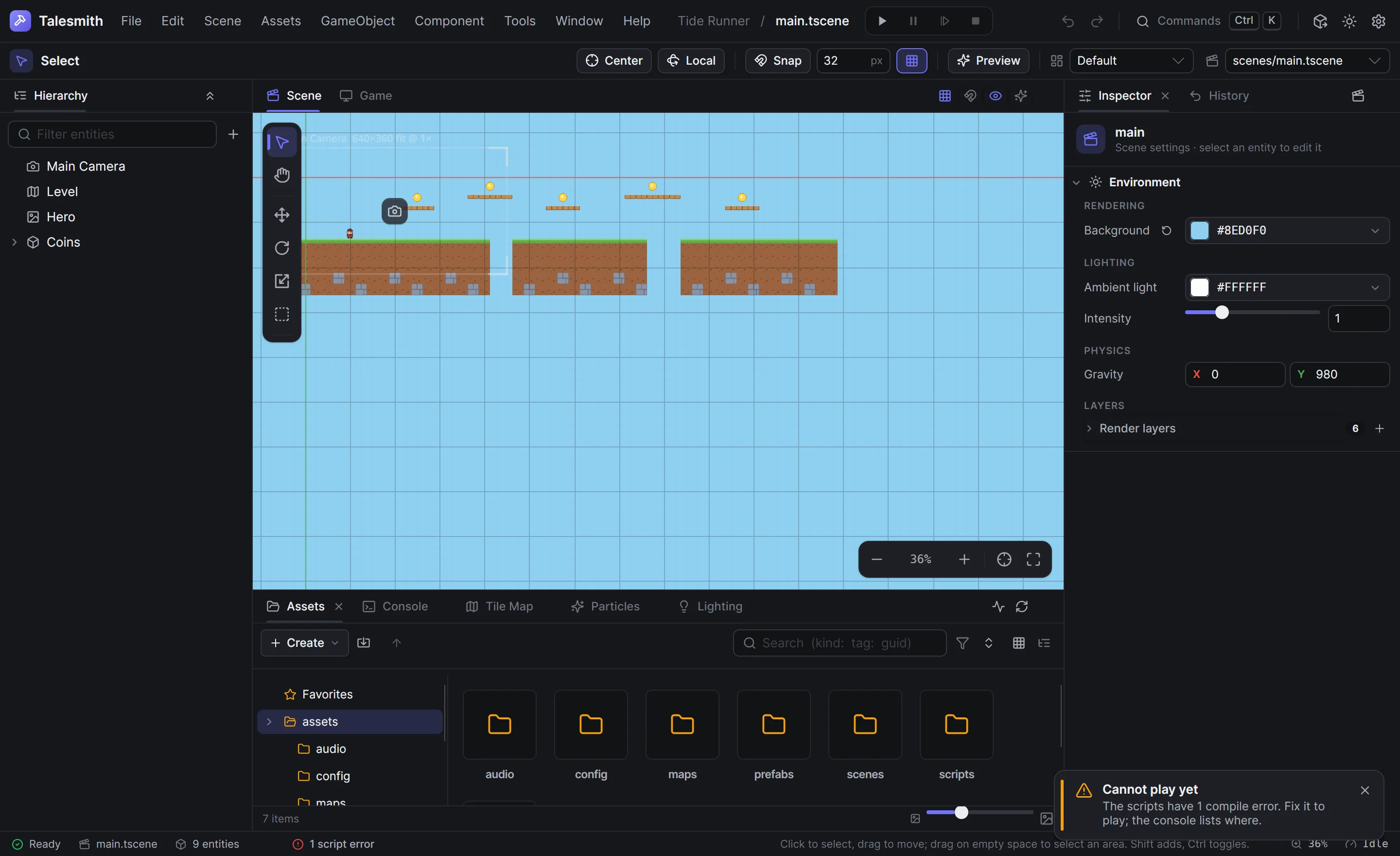Screen dimensions: 1400x856
Task: Open the Background color #8ED0F0 dropdown
Action: [x=1287, y=230]
